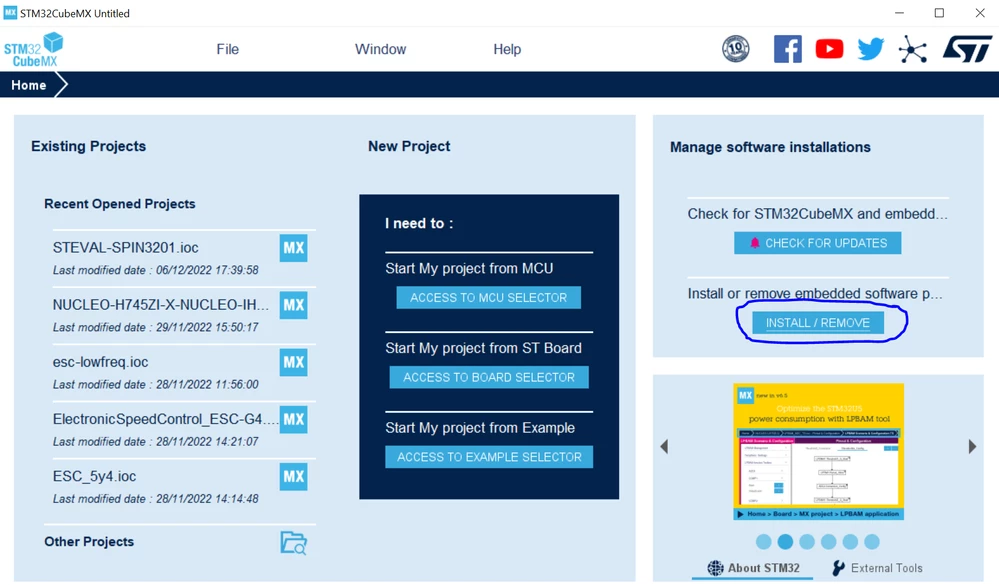Click the ST community network icon

(x=913, y=49)
